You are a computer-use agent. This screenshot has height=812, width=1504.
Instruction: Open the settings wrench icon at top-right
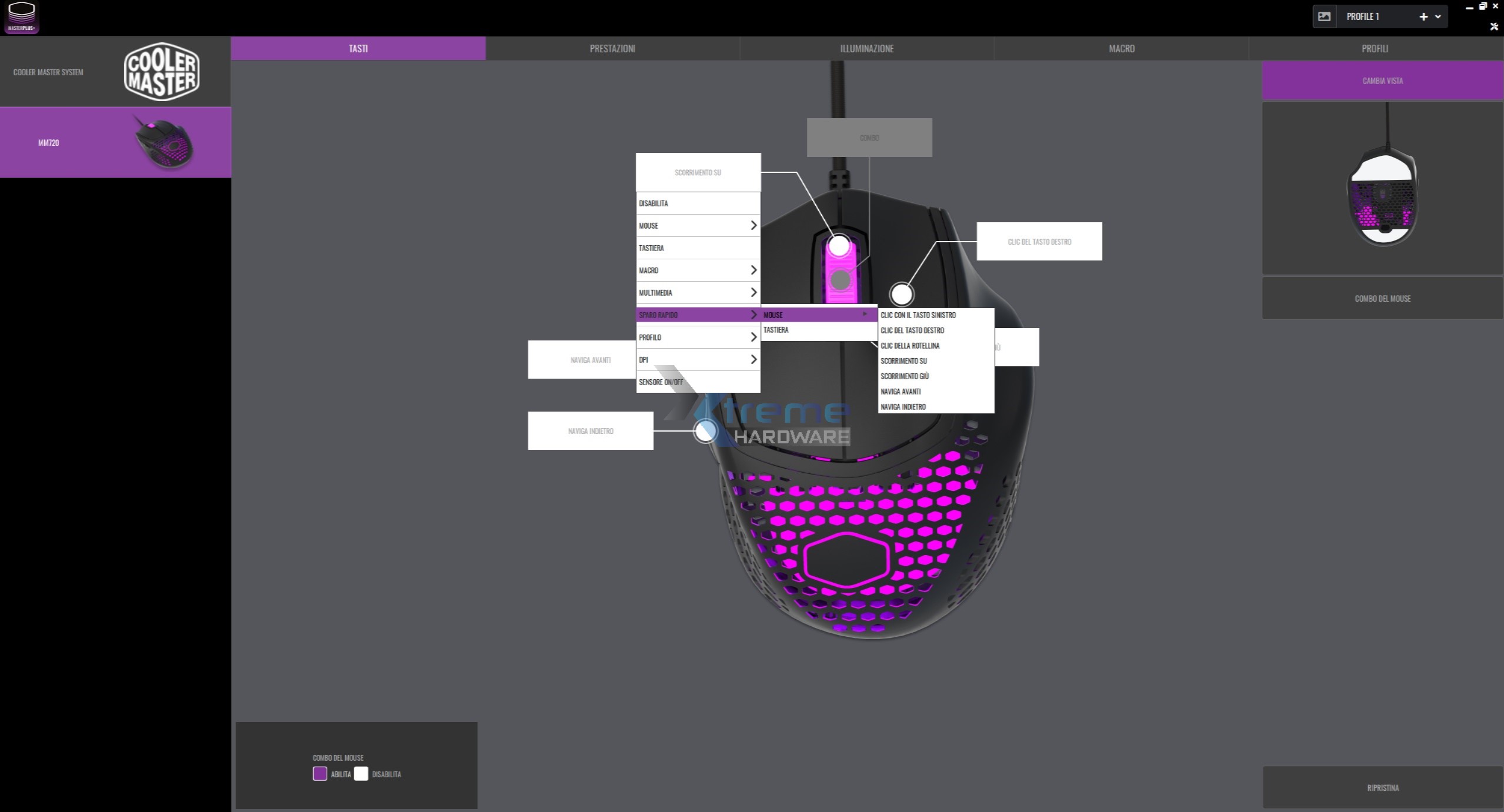pos(1494,26)
